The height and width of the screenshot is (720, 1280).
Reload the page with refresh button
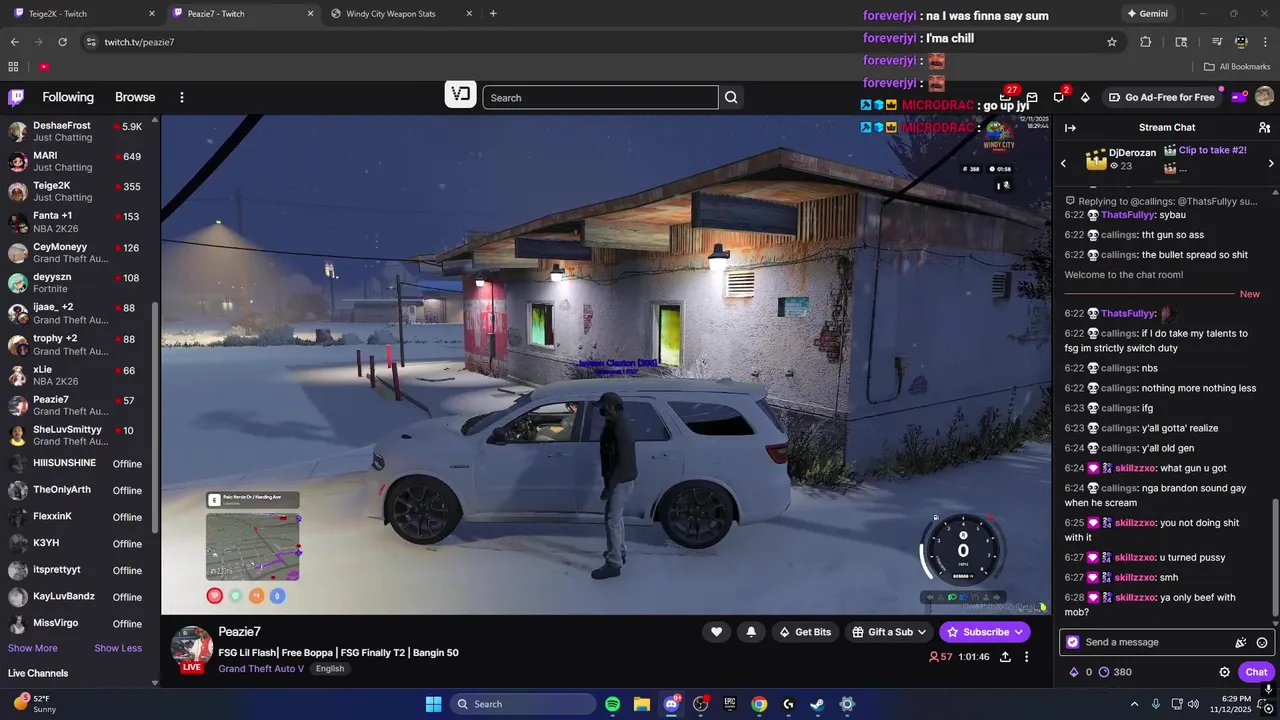click(x=62, y=42)
